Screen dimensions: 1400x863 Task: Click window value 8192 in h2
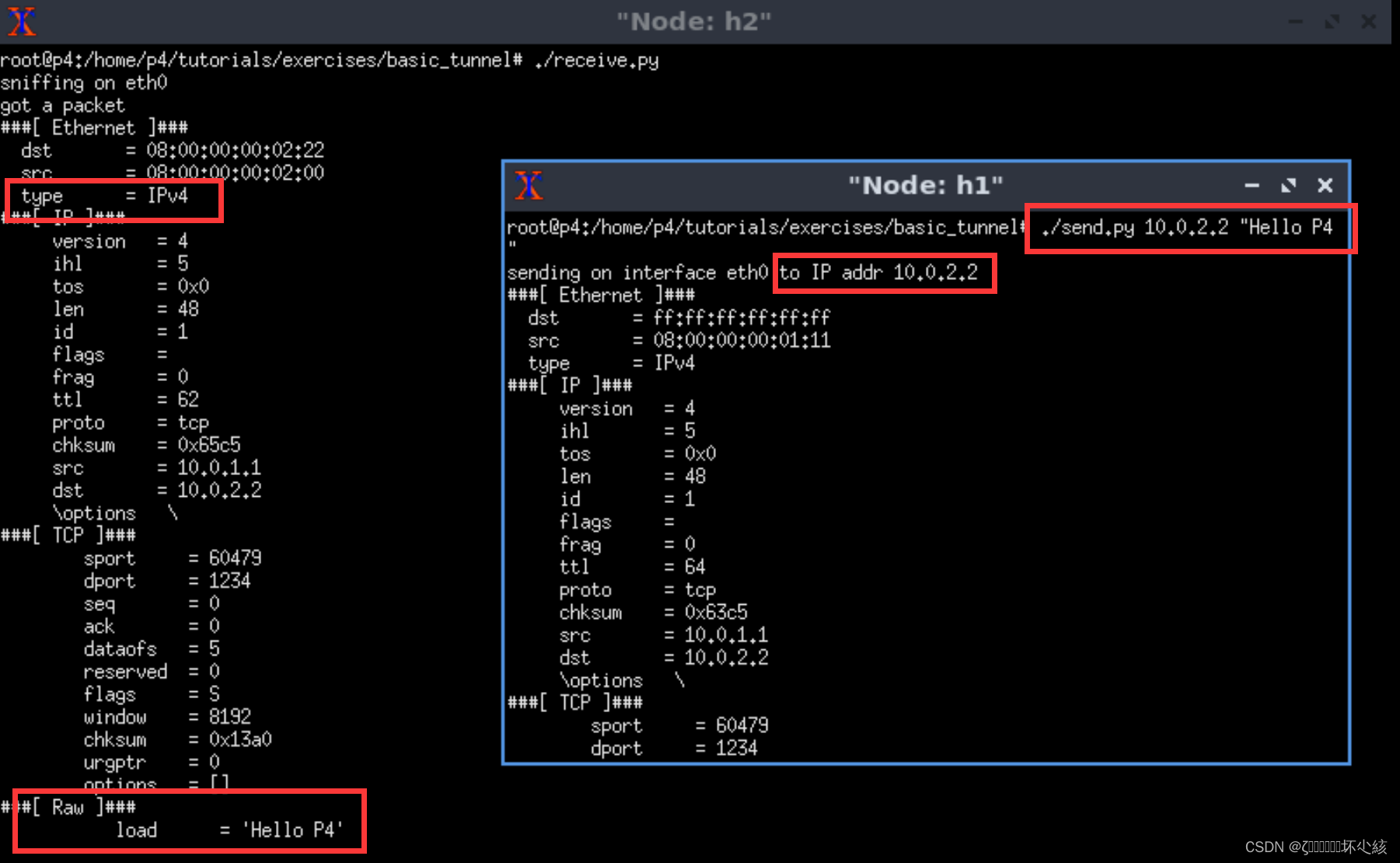pyautogui.click(x=229, y=717)
